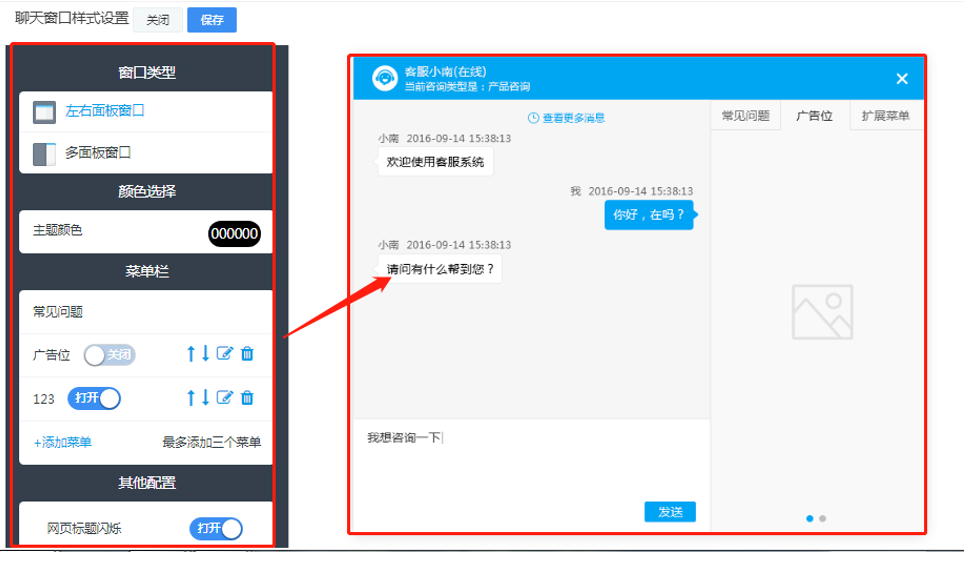The width and height of the screenshot is (979, 561).
Task: Move 广告位 menu up with arrow icon
Action: click(x=191, y=354)
